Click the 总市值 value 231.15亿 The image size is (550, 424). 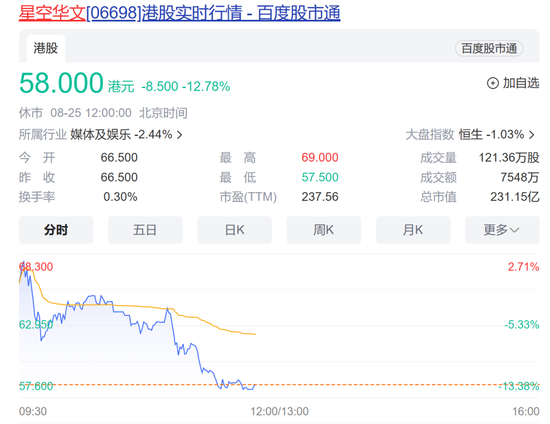click(x=515, y=197)
